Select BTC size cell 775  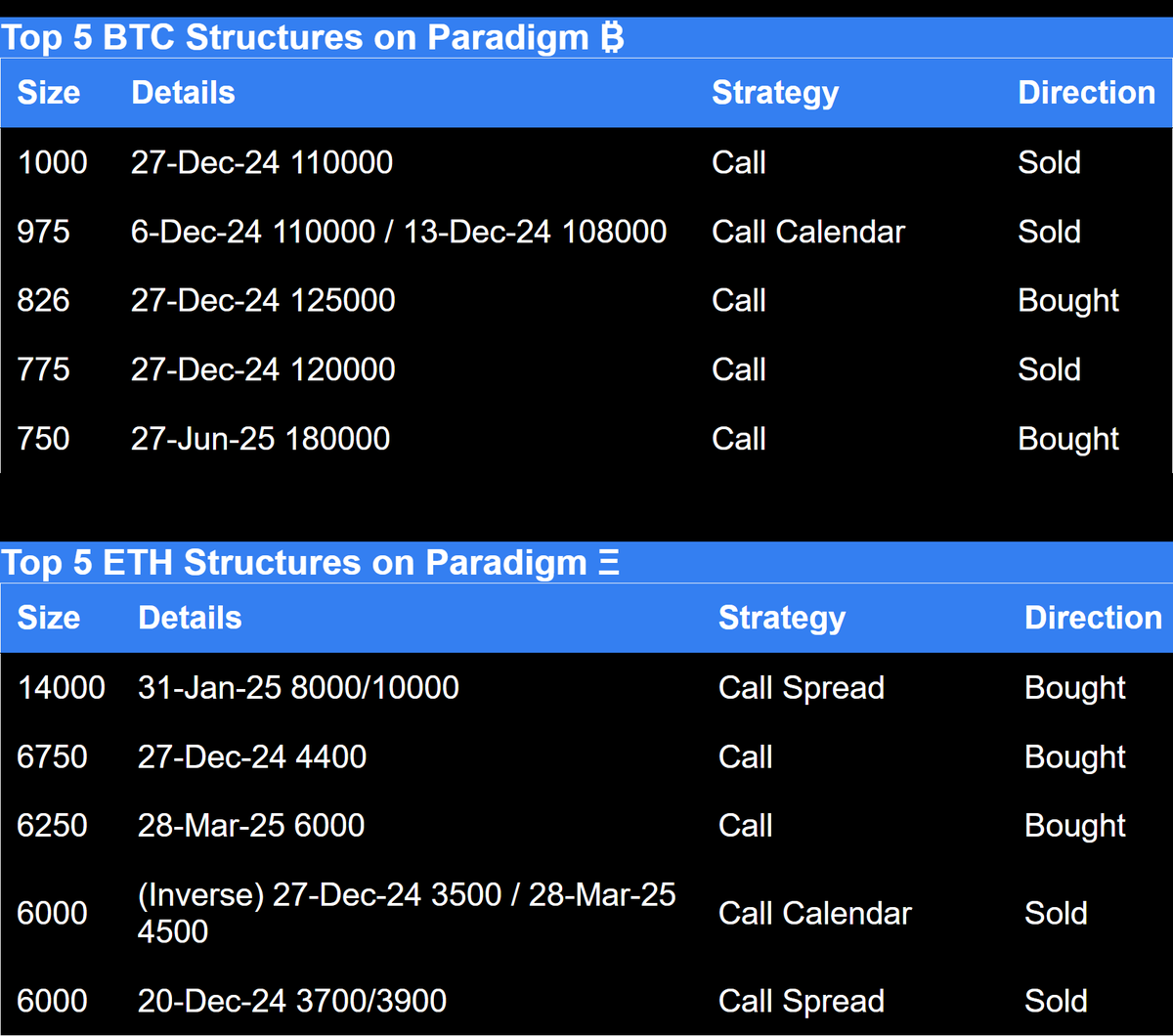point(44,369)
